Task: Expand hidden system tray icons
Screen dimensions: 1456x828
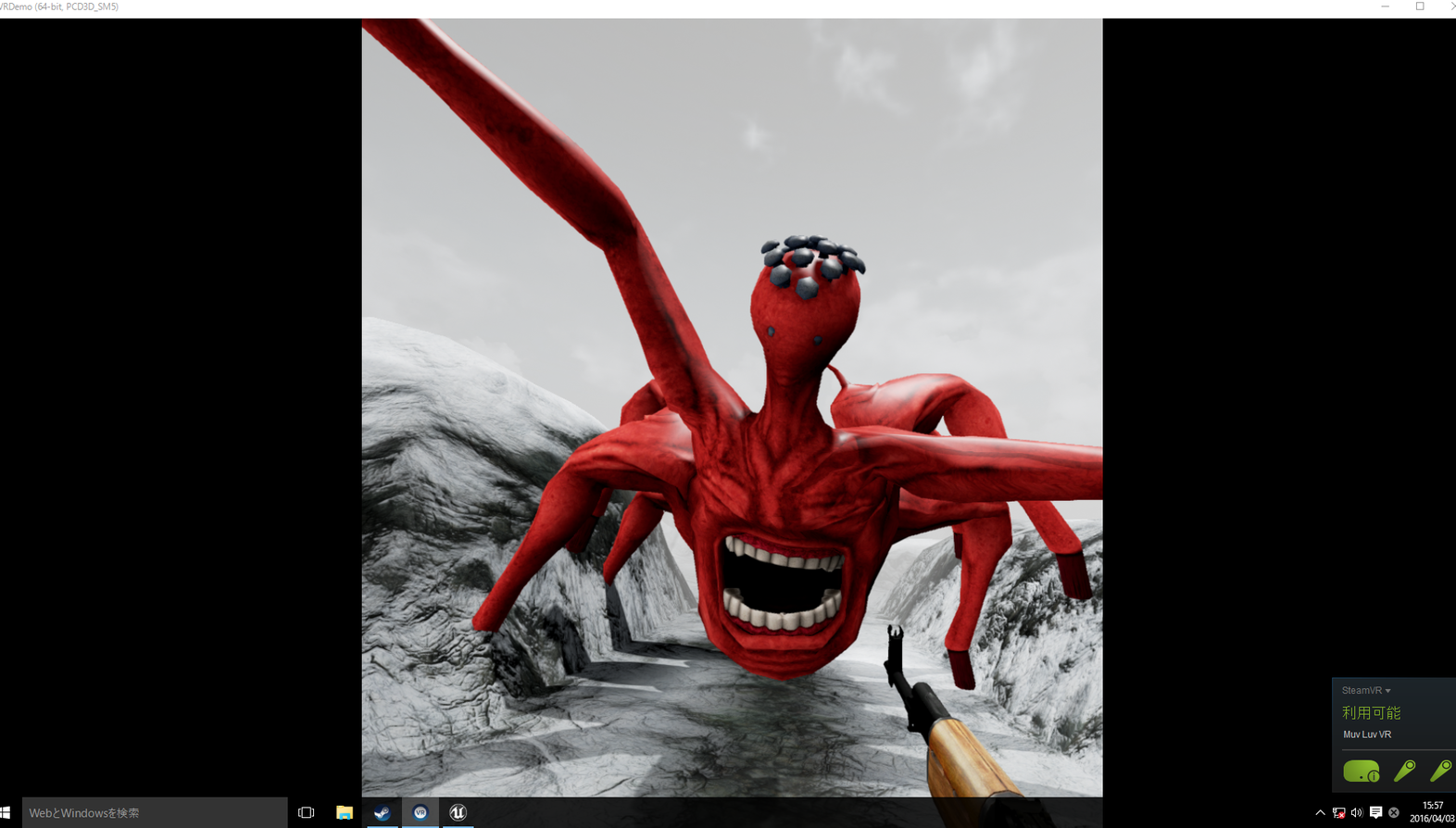Action: pos(1320,812)
